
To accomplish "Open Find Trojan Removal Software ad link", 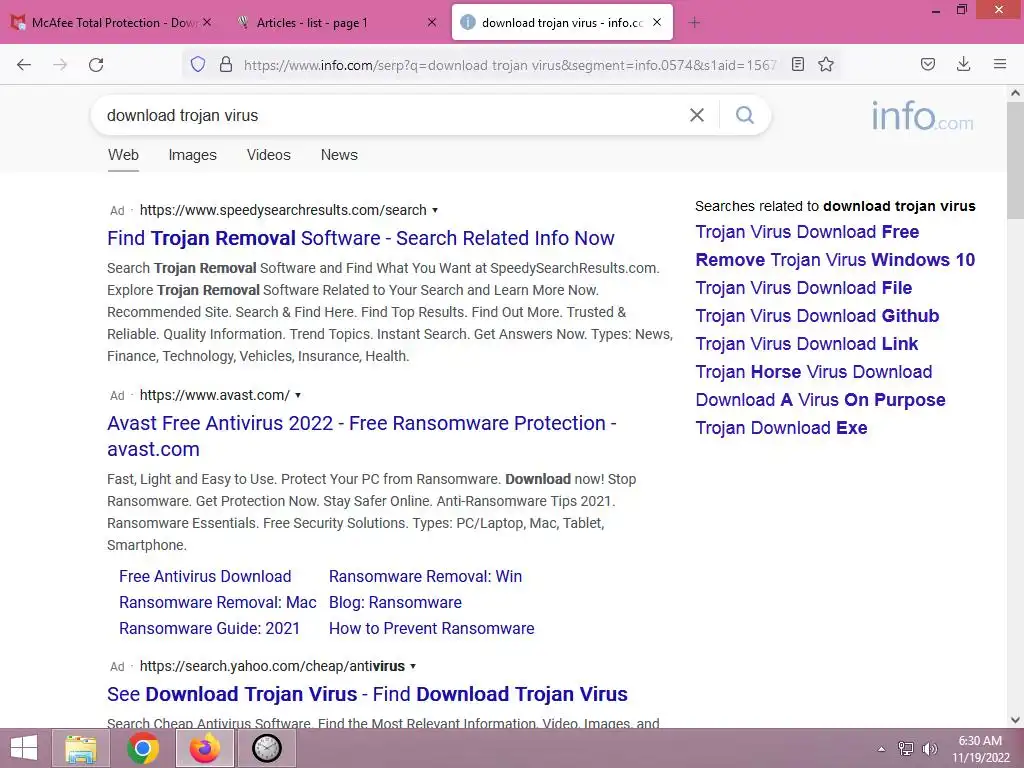I will click(360, 238).
